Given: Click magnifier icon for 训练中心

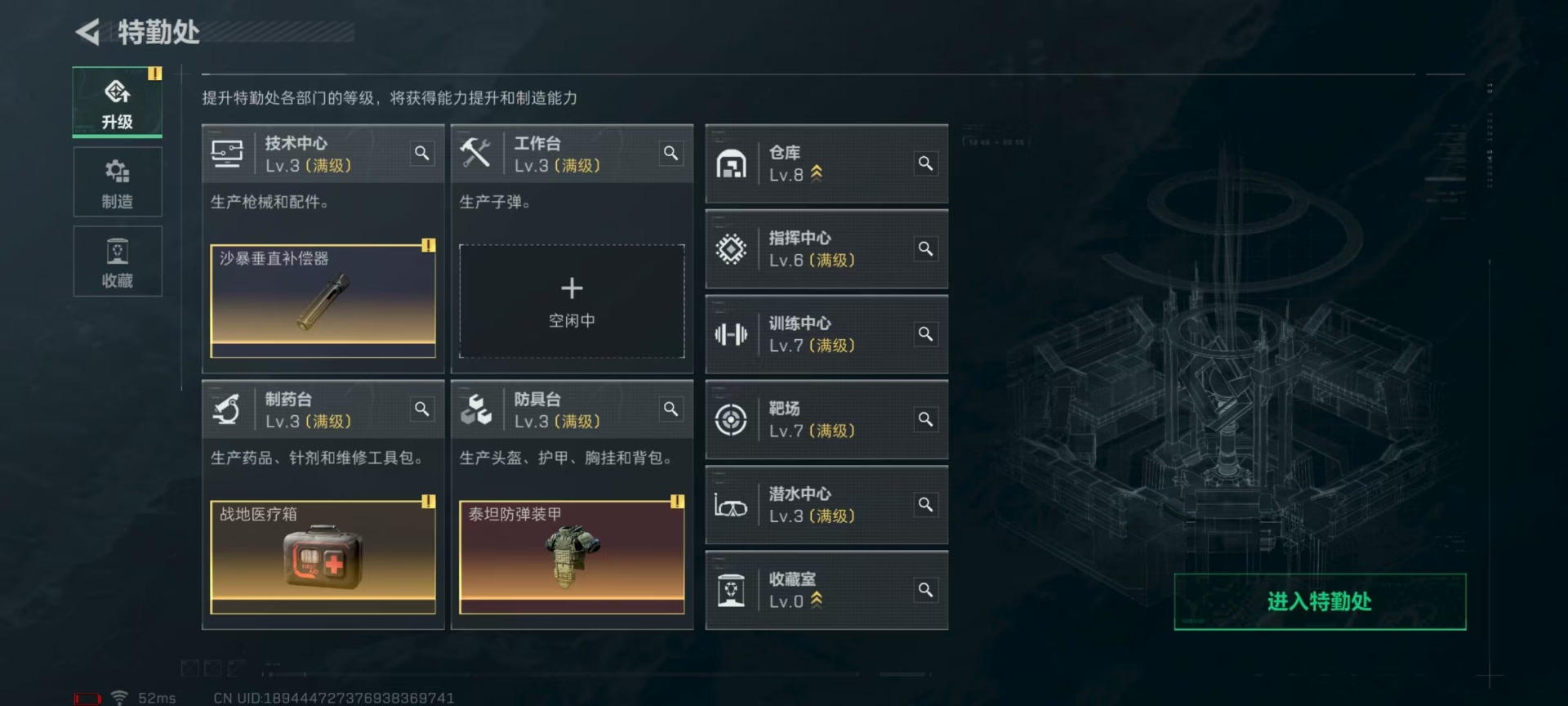Looking at the screenshot, I should click(x=925, y=333).
